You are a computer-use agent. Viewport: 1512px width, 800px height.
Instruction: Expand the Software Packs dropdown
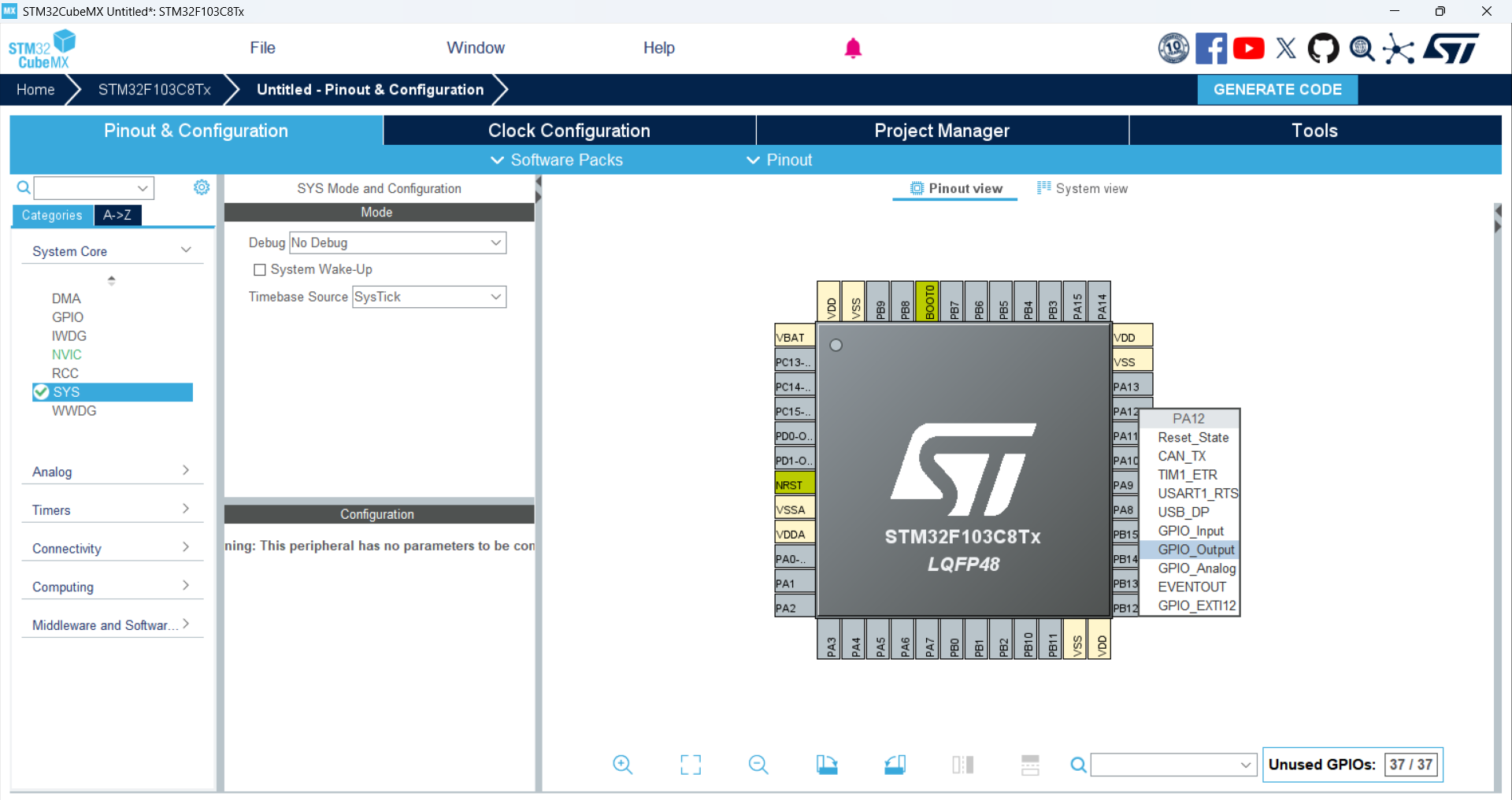[x=557, y=160]
